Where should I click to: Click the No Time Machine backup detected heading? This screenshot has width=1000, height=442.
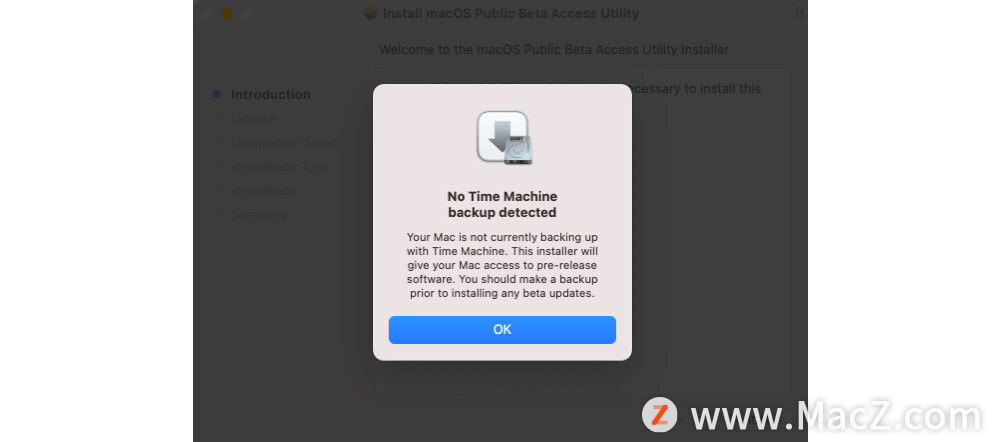[x=502, y=204]
